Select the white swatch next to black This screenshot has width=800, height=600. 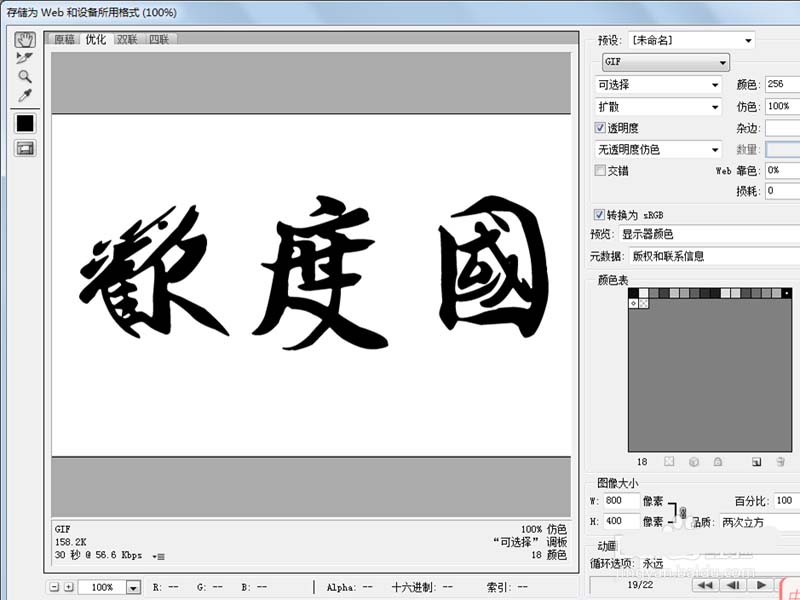pos(643,293)
